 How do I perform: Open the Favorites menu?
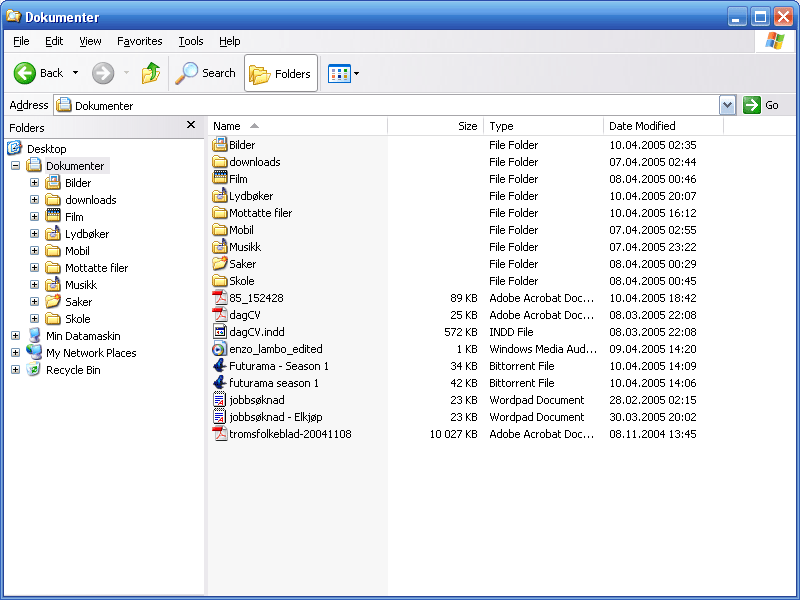(139, 41)
